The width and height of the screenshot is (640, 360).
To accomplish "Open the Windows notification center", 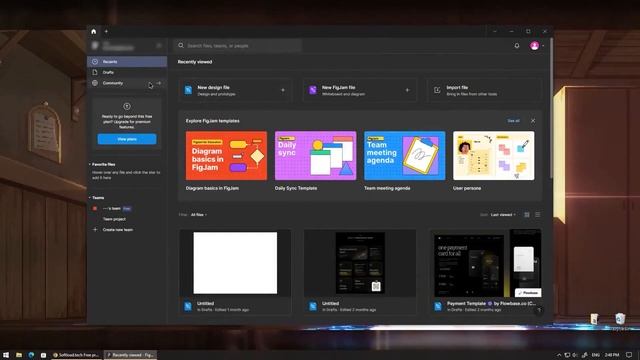I will [629, 355].
